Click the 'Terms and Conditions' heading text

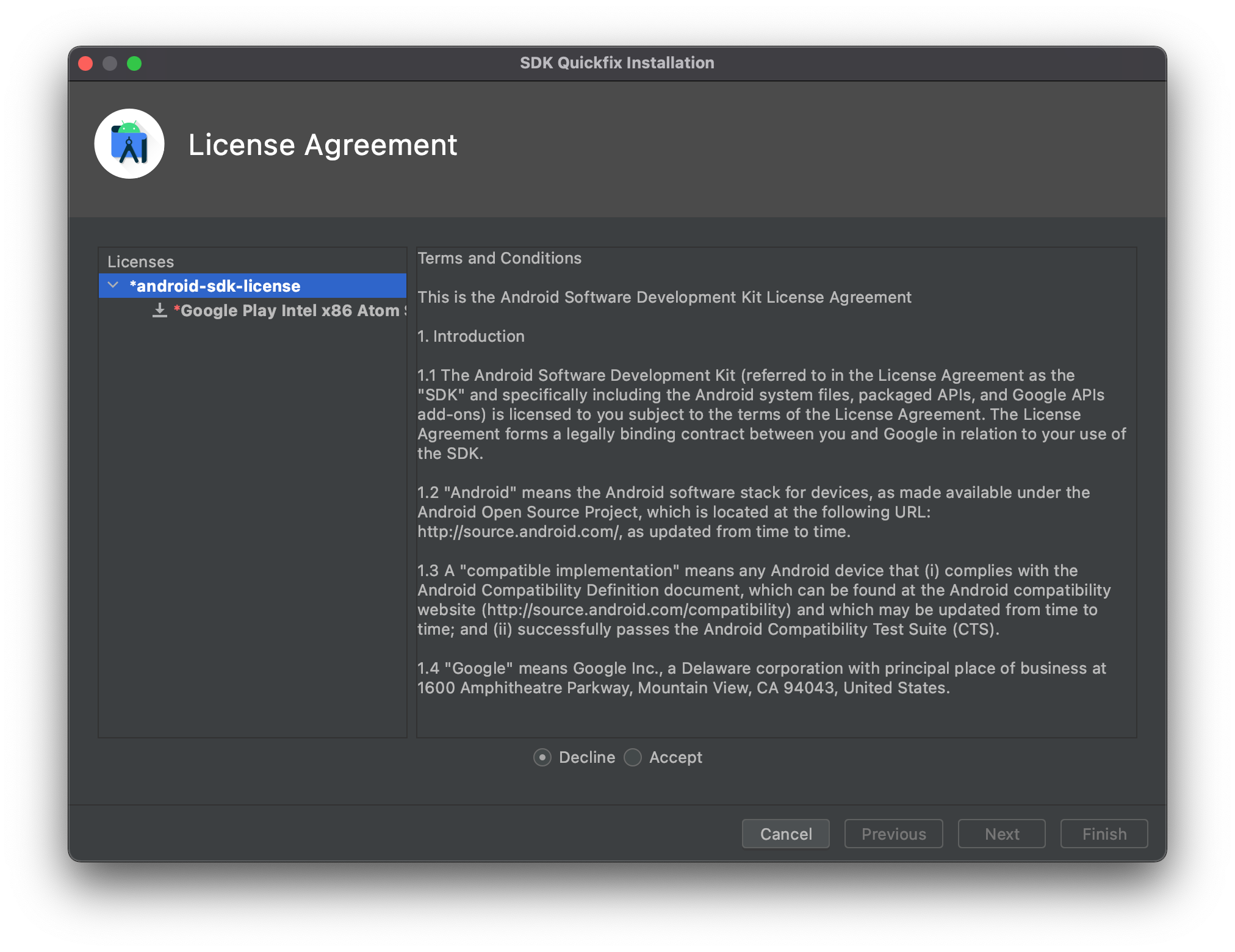[499, 258]
